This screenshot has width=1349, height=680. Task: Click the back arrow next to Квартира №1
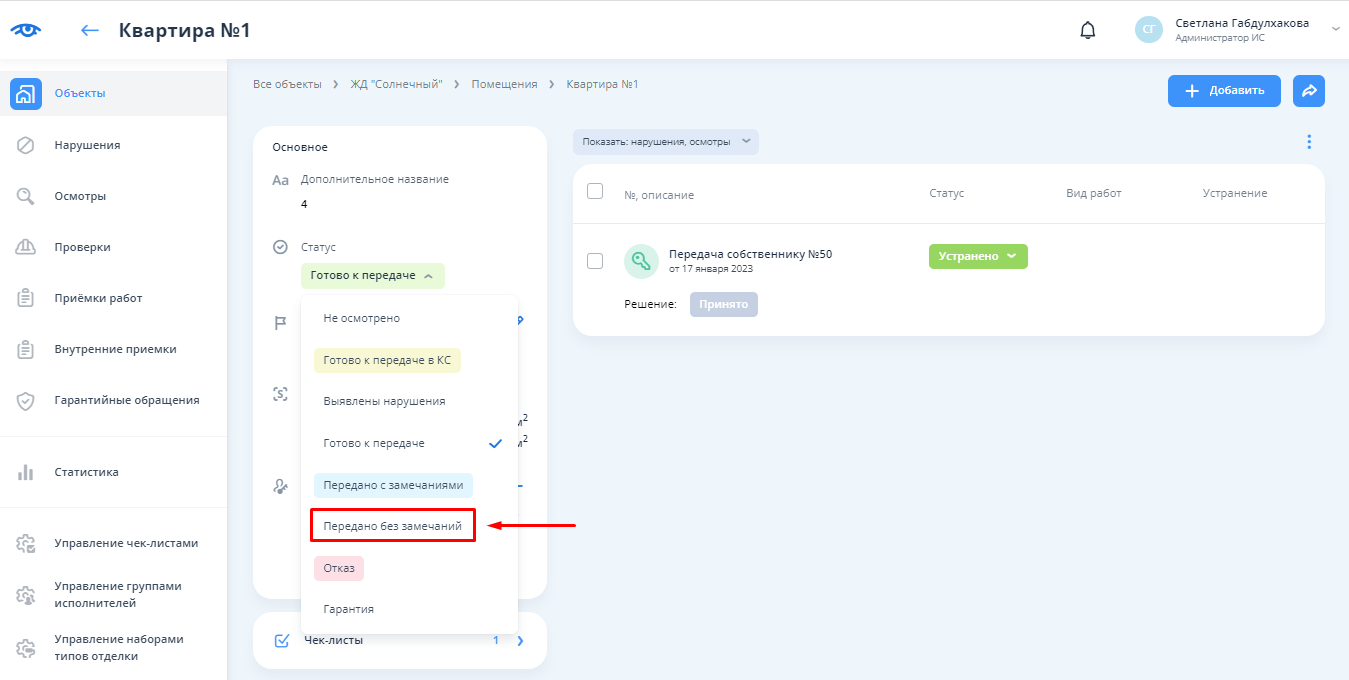point(90,30)
